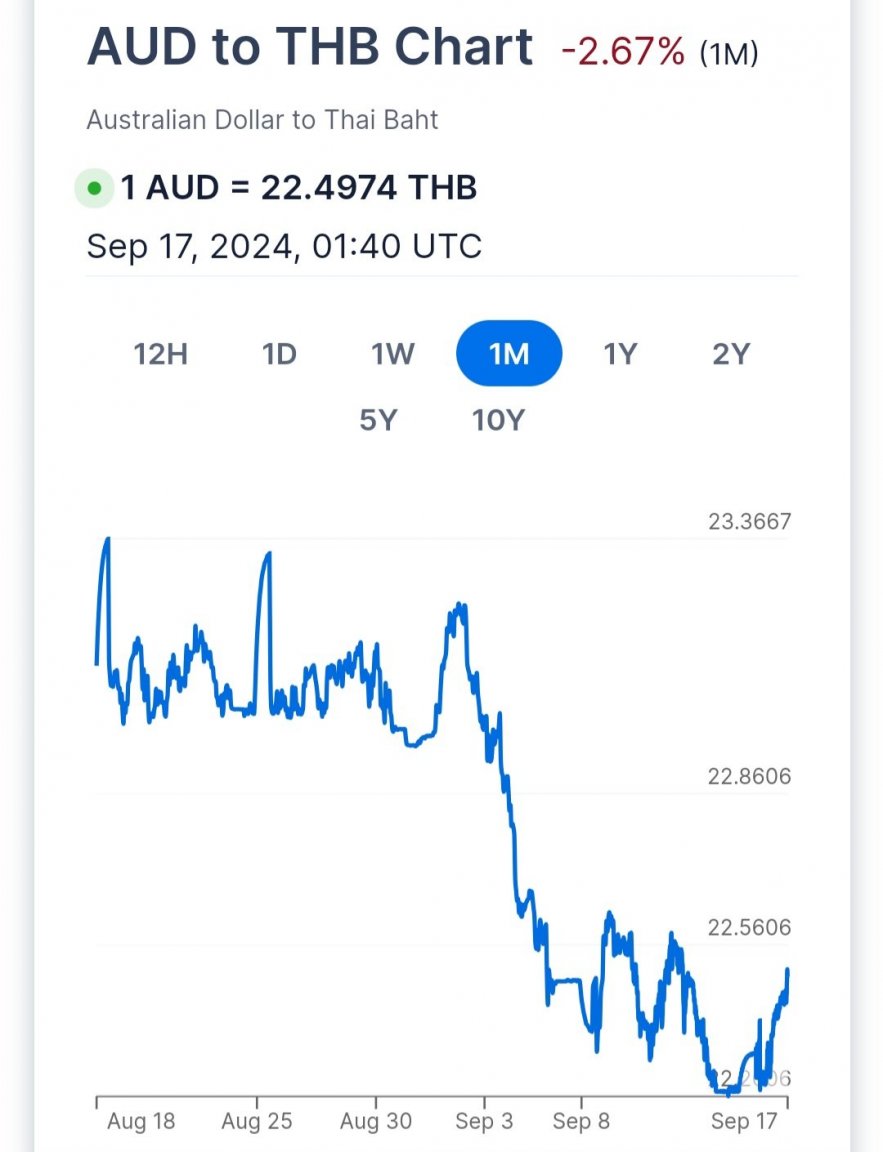The height and width of the screenshot is (1152, 883).
Task: Click the Aug 18 axis marker
Action: pos(141,1121)
